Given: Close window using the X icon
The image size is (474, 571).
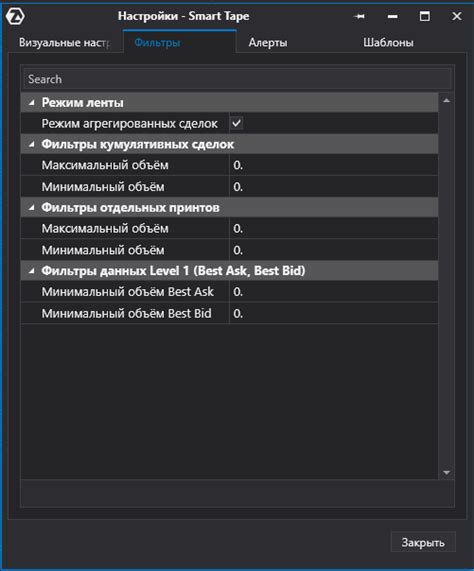Looking at the screenshot, I should [457, 16].
